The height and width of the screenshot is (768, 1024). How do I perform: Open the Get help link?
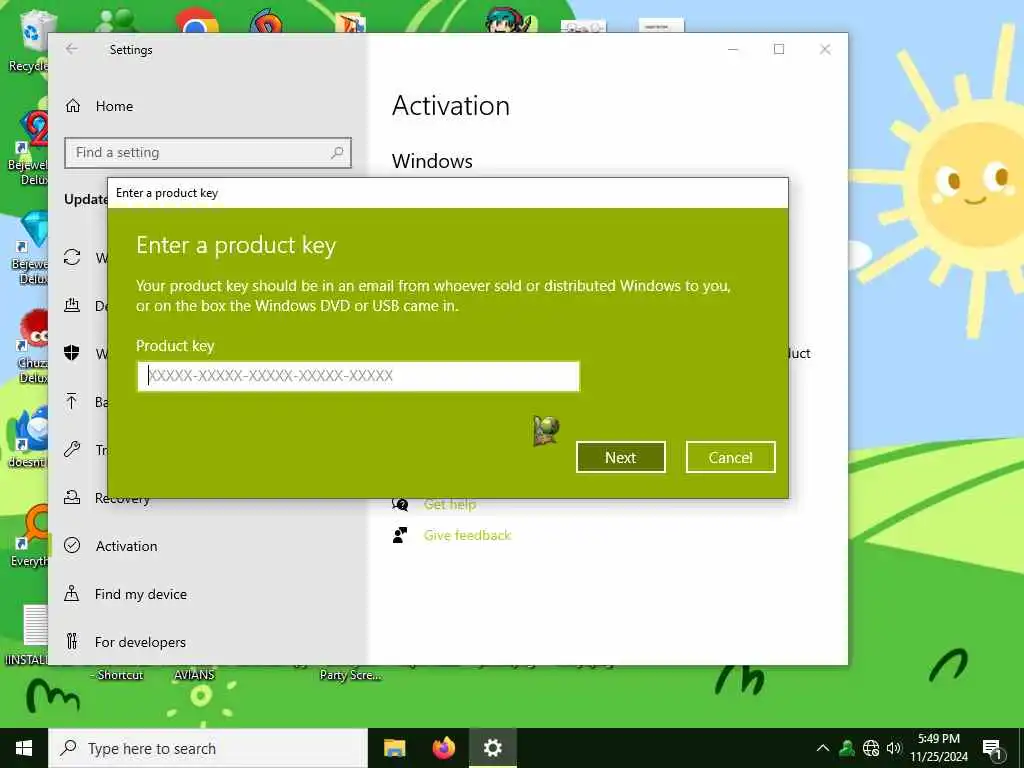tap(450, 504)
